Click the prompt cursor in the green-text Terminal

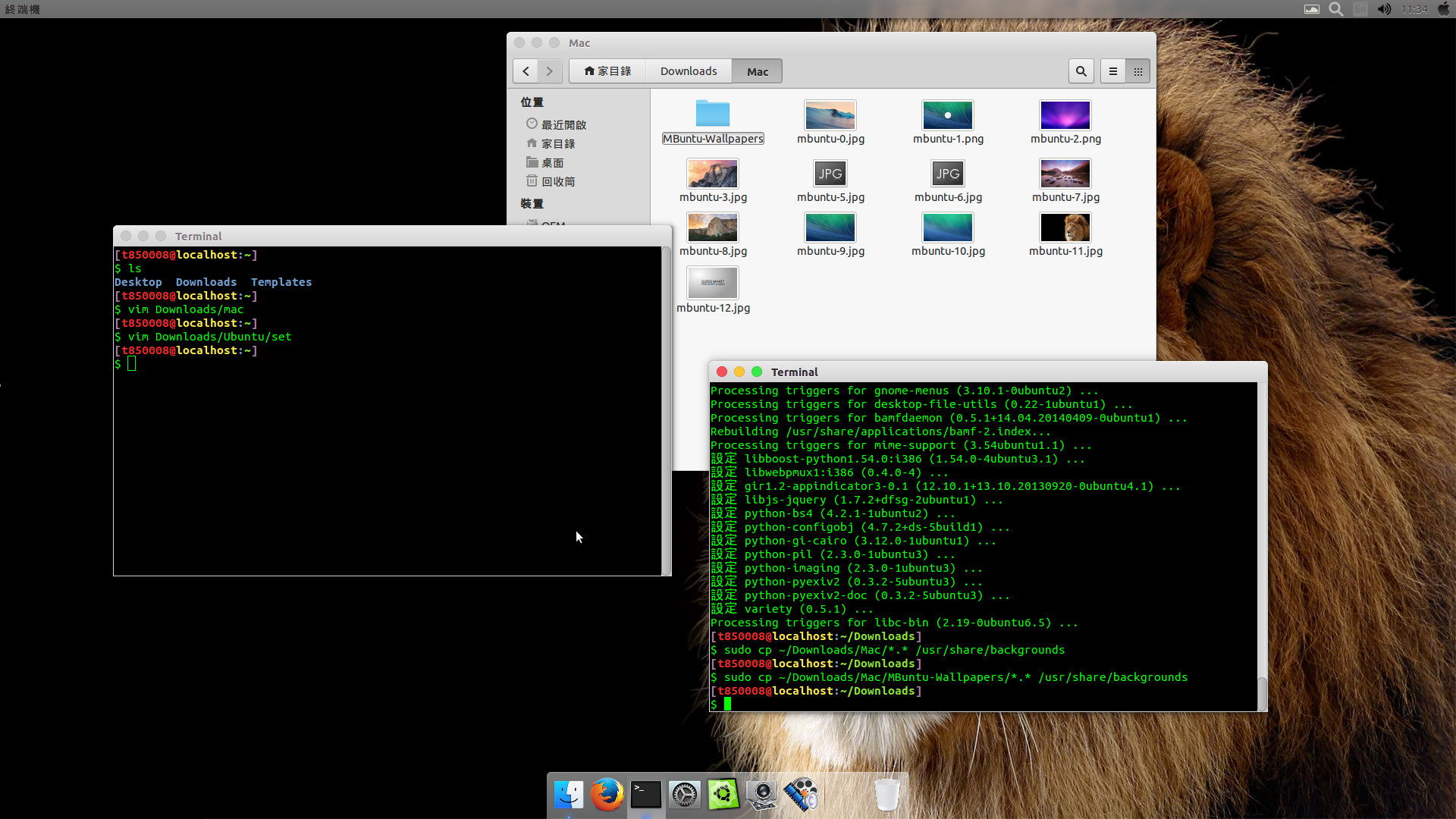727,704
